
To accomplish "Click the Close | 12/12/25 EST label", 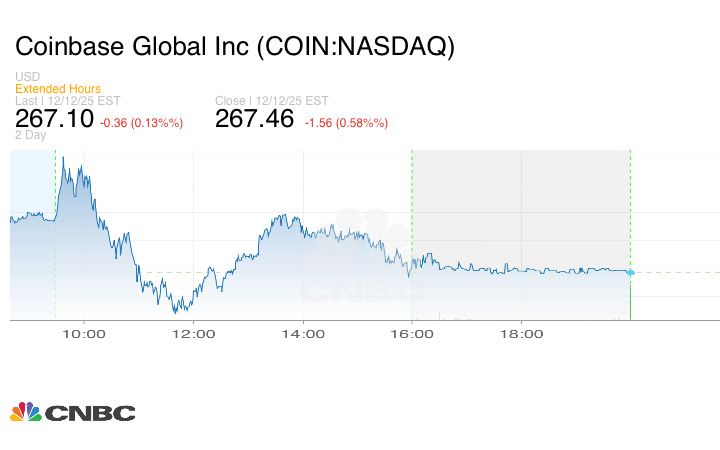I will pos(273,100).
